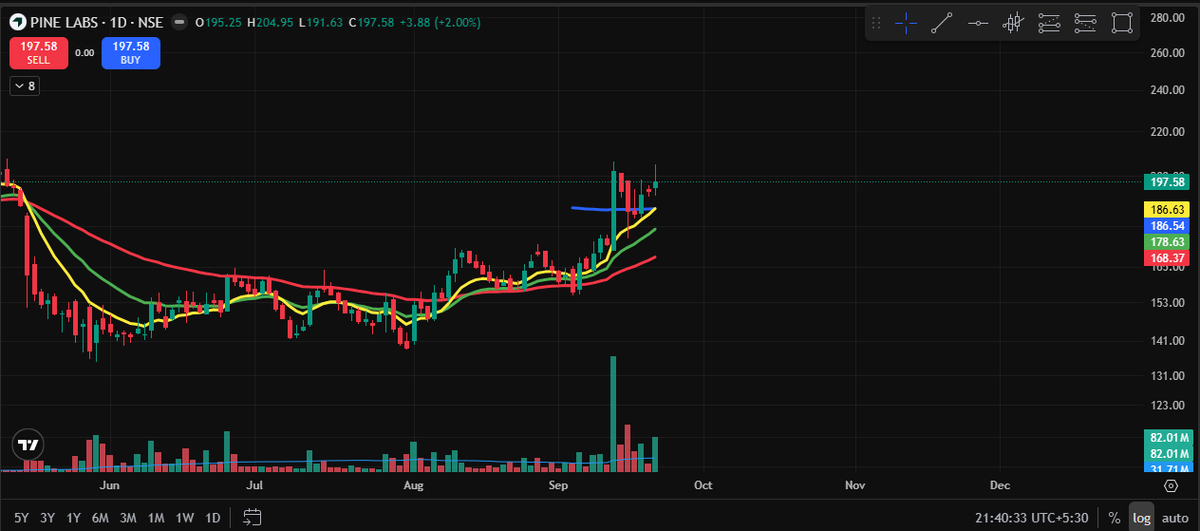Select the horizontal line drawing tool
This screenshot has height=531, width=1200.
[978, 23]
